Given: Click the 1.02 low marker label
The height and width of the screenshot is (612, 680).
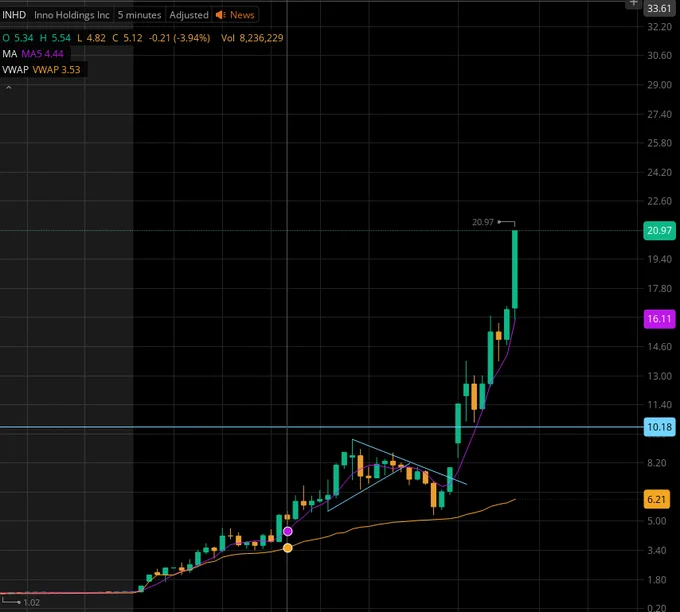Looking at the screenshot, I should point(31,602).
